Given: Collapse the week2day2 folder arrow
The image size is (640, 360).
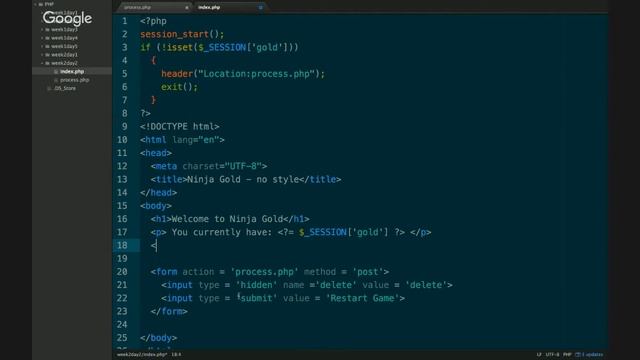Looking at the screenshot, I should point(42,63).
